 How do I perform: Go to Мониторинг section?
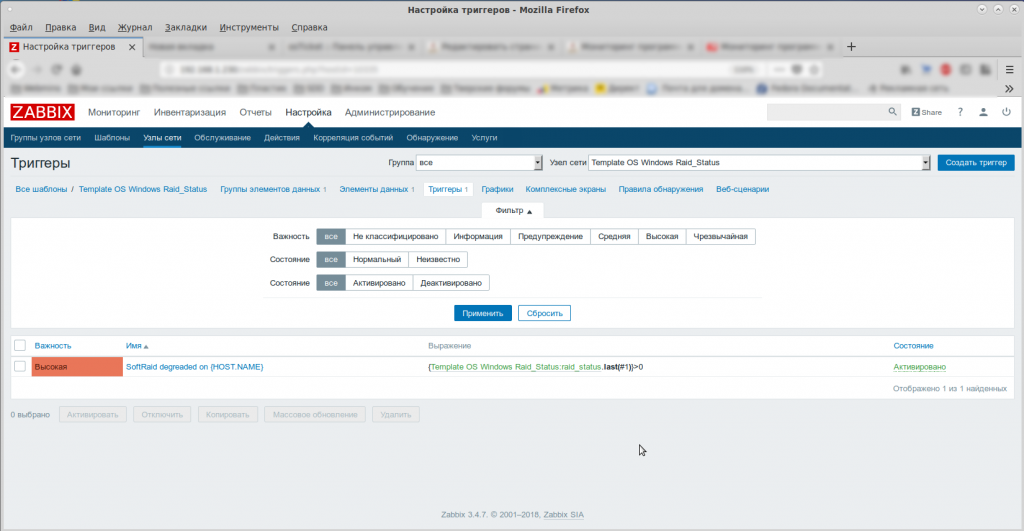click(114, 112)
